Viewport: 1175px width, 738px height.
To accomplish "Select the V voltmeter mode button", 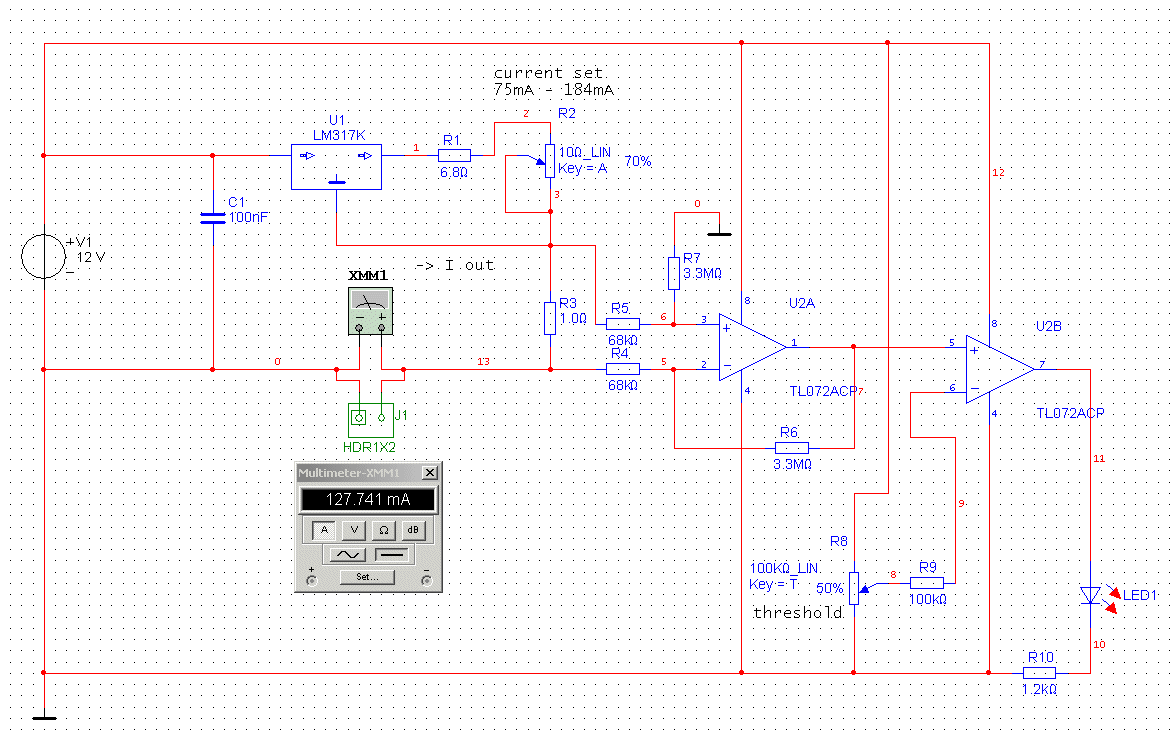I will tap(354, 530).
